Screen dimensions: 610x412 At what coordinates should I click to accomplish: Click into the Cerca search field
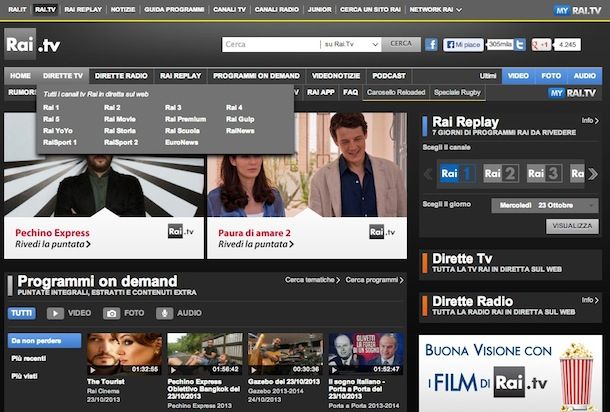(271, 44)
